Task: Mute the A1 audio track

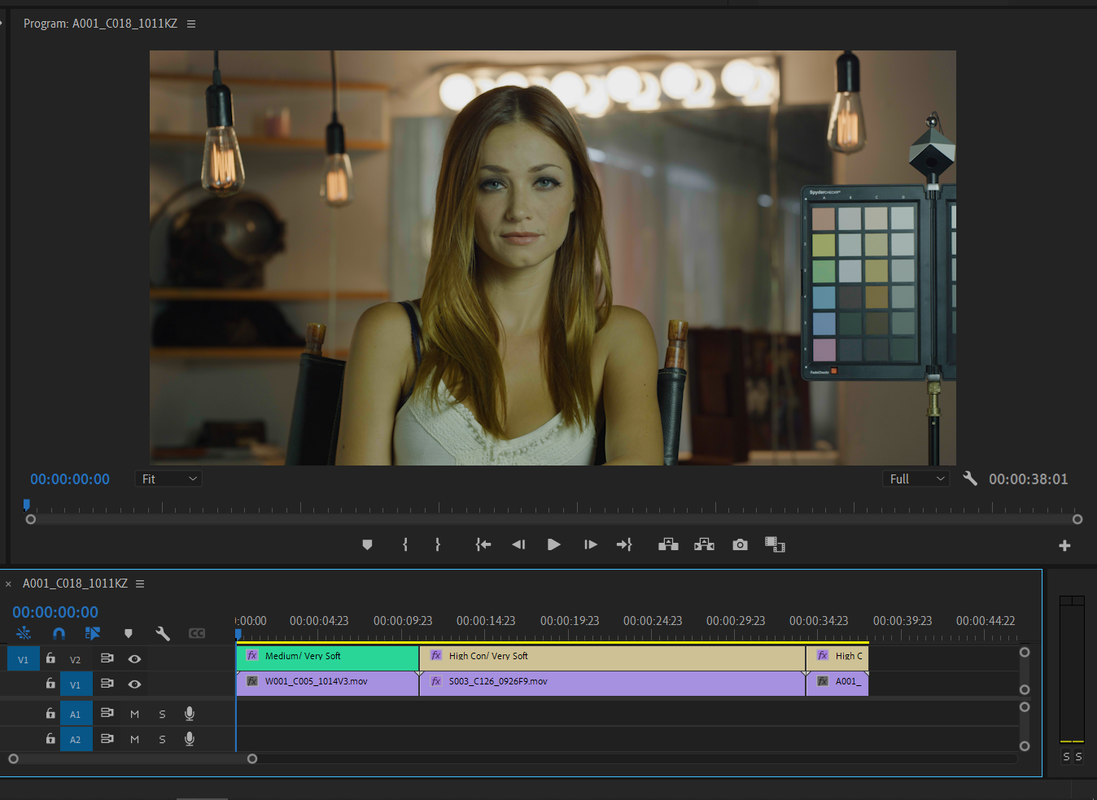Action: click(134, 714)
